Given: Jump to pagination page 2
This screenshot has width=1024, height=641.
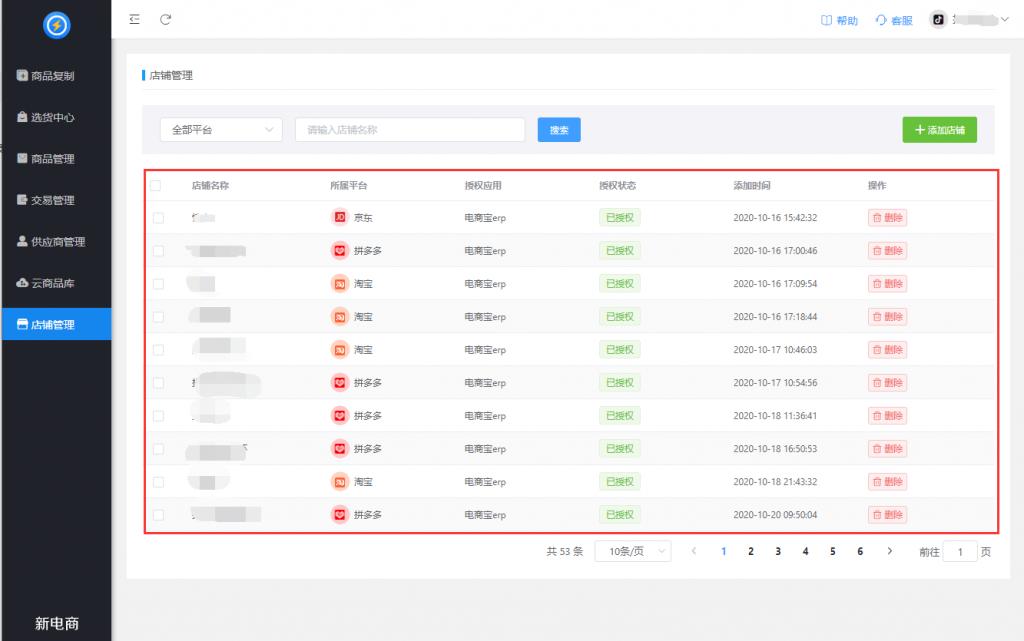Looking at the screenshot, I should coord(751,552).
